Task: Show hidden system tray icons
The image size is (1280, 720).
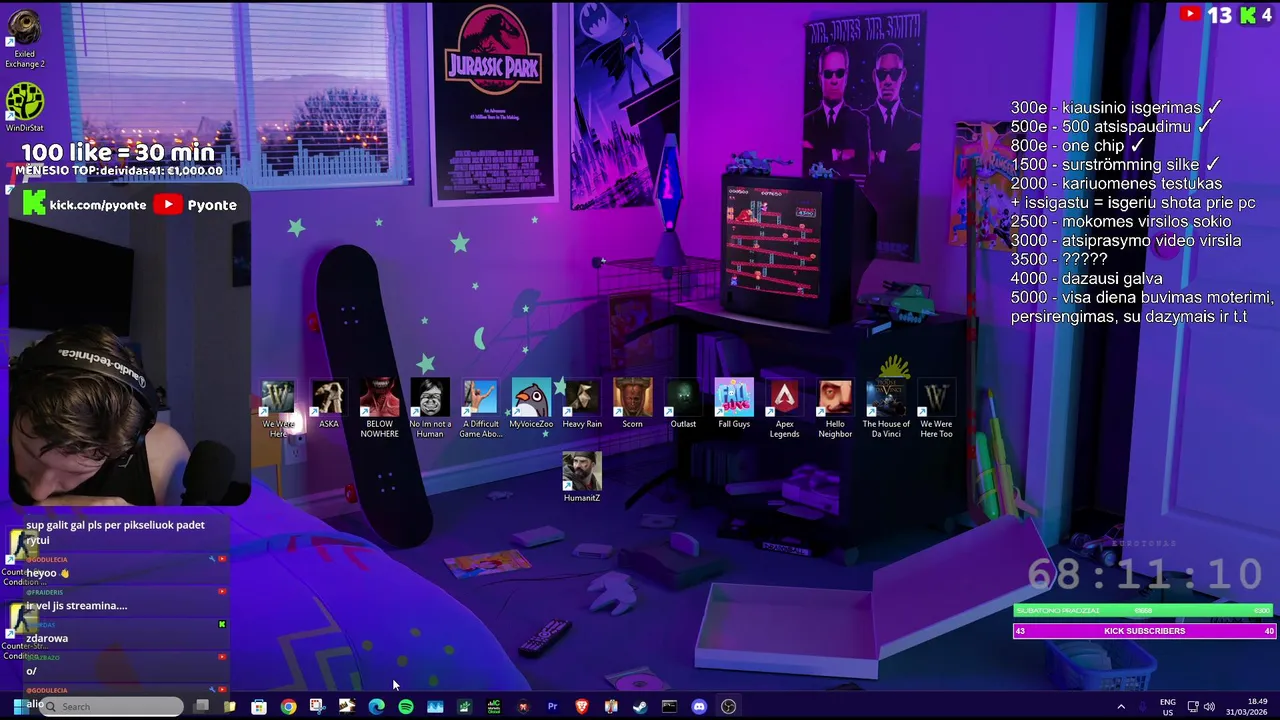Action: pos(1121,707)
